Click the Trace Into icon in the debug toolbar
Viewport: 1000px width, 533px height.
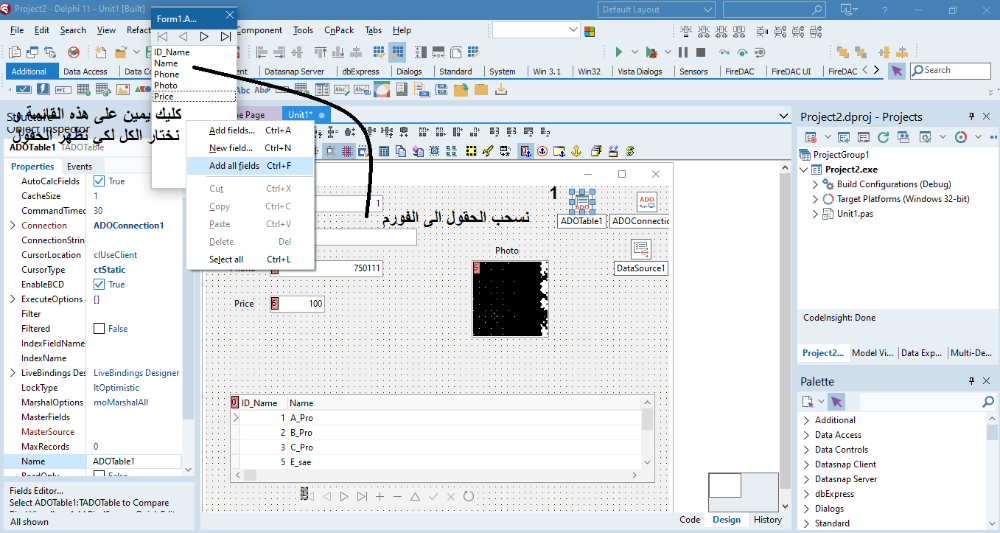(x=723, y=52)
